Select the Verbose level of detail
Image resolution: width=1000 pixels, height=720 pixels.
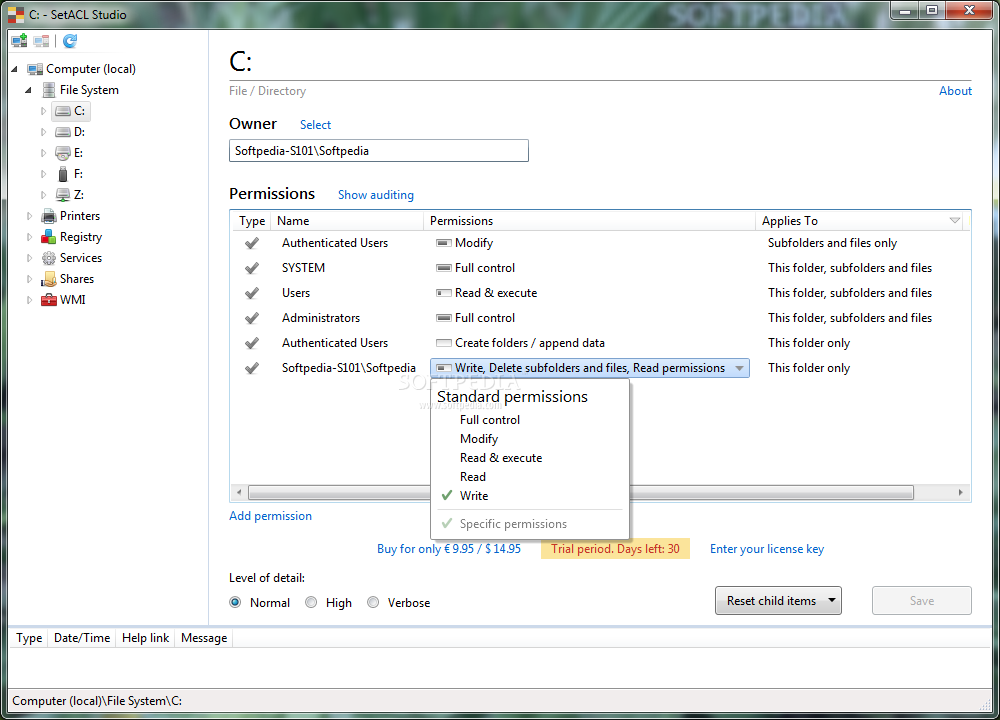373,603
